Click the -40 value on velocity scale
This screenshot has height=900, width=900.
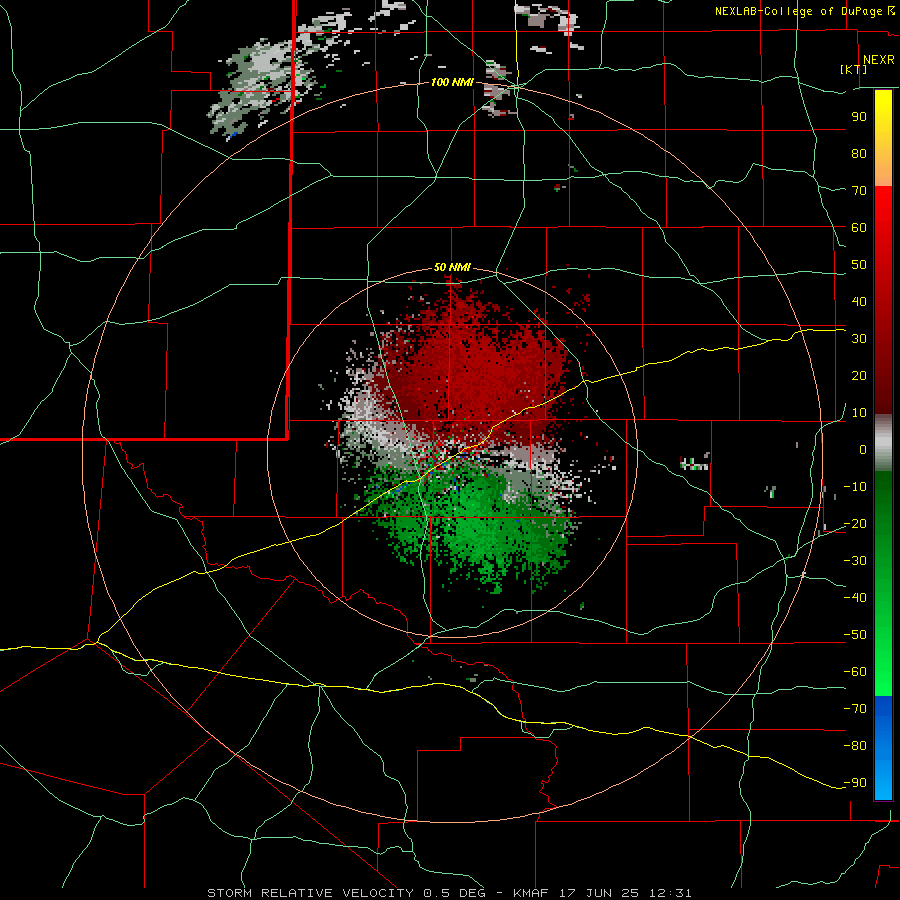click(855, 598)
